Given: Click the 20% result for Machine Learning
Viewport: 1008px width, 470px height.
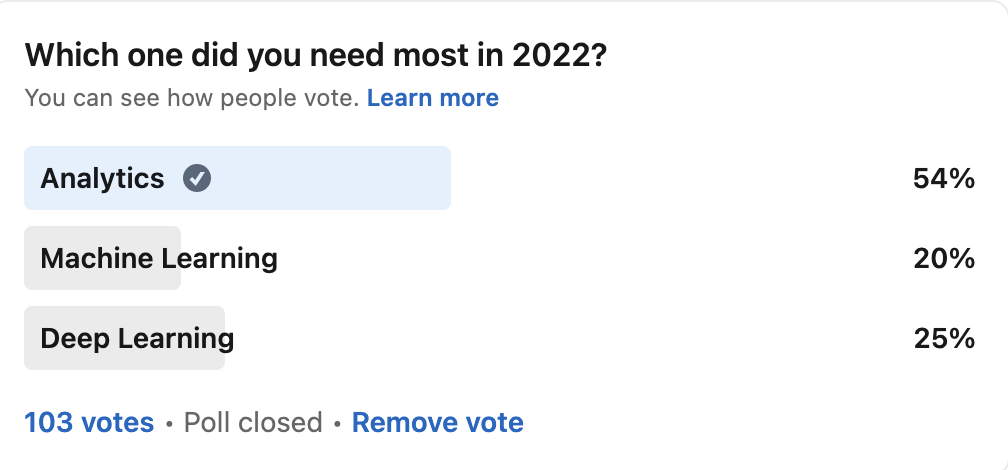Looking at the screenshot, I should pyautogui.click(x=943, y=259).
